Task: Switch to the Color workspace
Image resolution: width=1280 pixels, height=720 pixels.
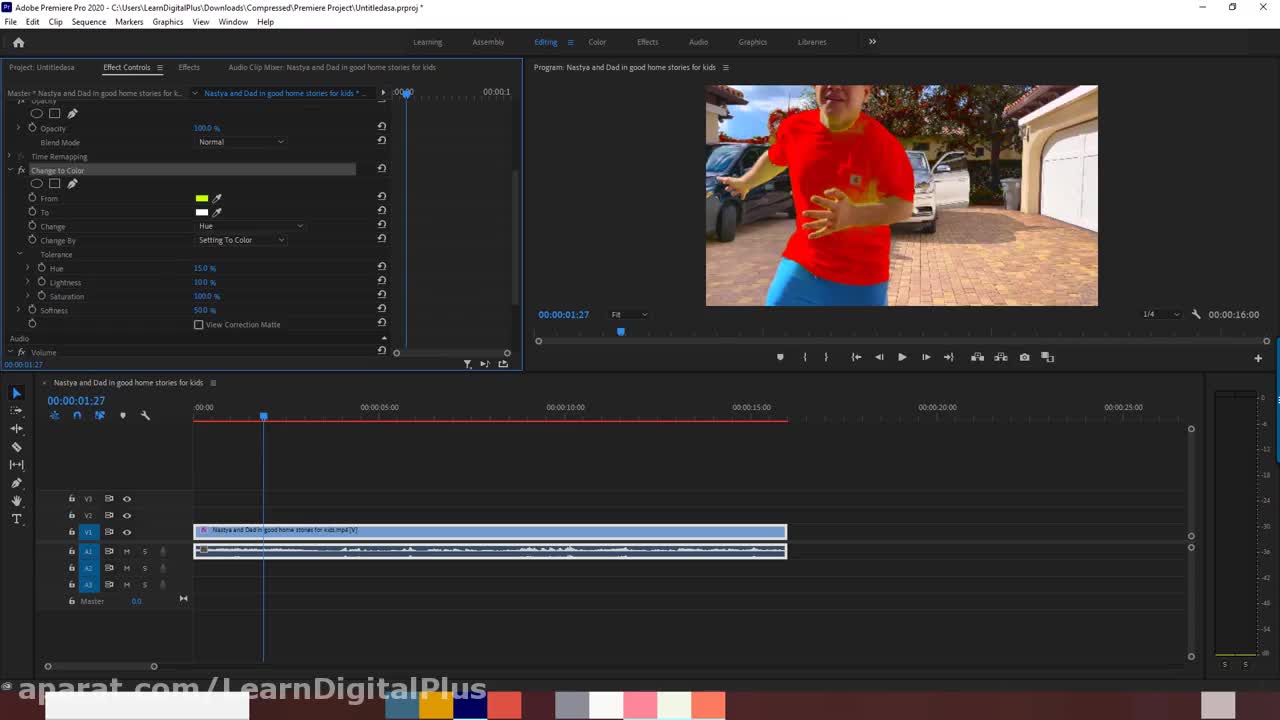Action: click(x=597, y=42)
